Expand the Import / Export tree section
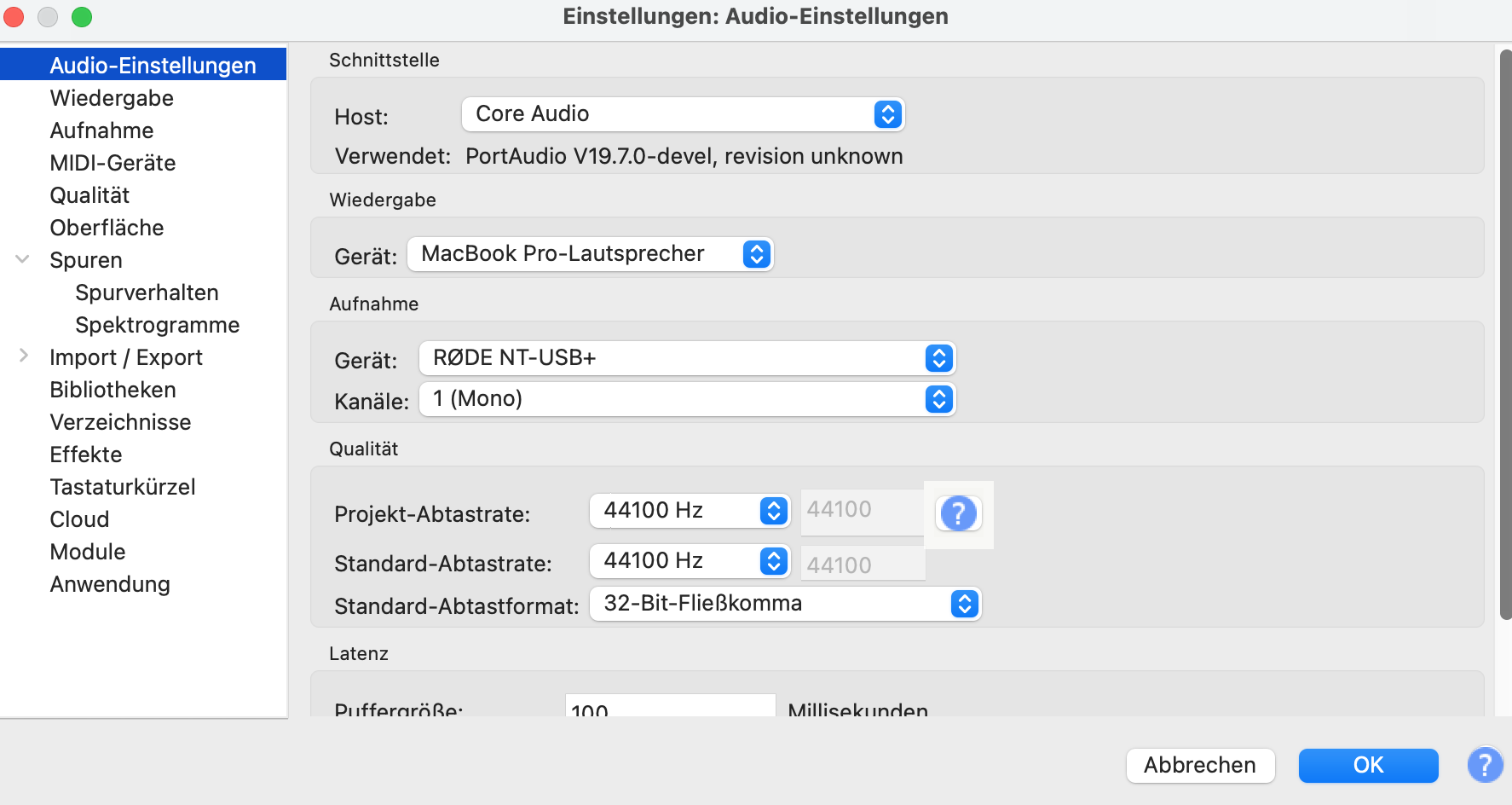The height and width of the screenshot is (805, 1512). 23,356
